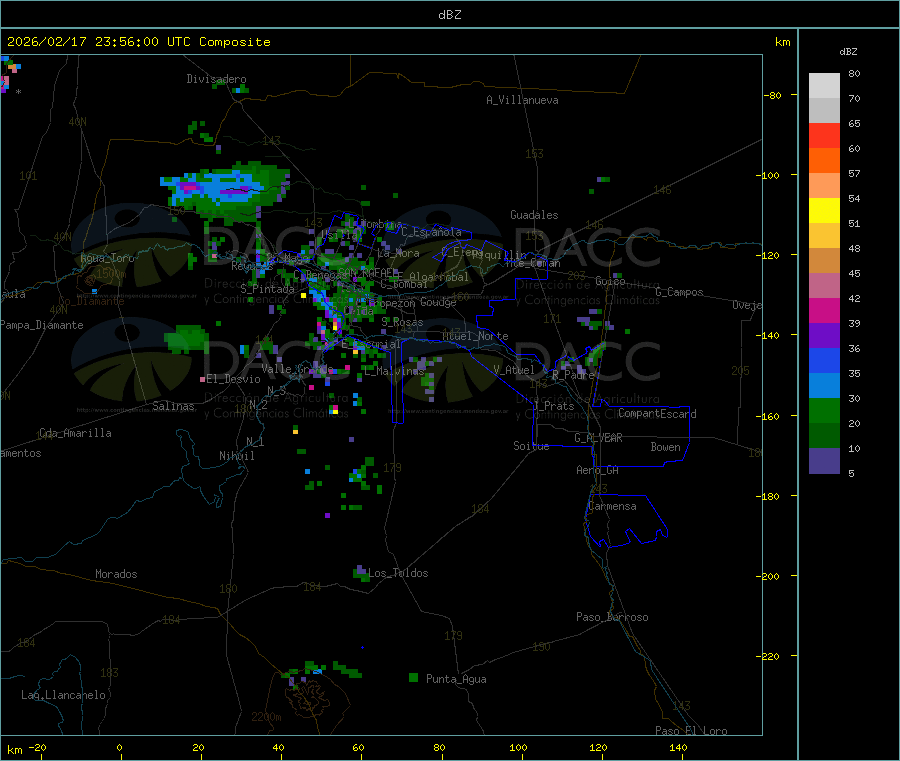Click the CompartEscard label

pos(658,413)
